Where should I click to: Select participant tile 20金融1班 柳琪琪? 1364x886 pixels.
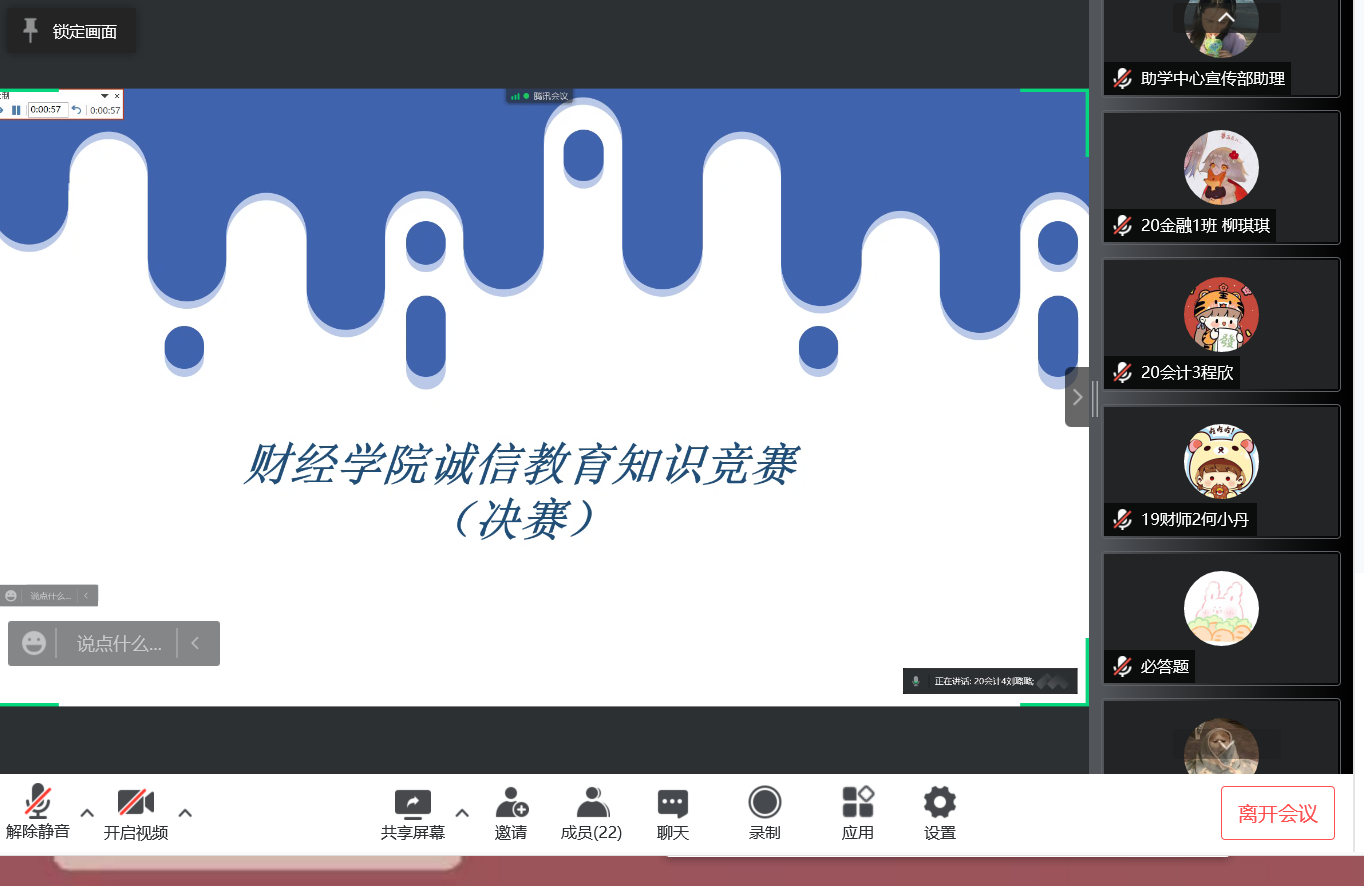(1221, 178)
